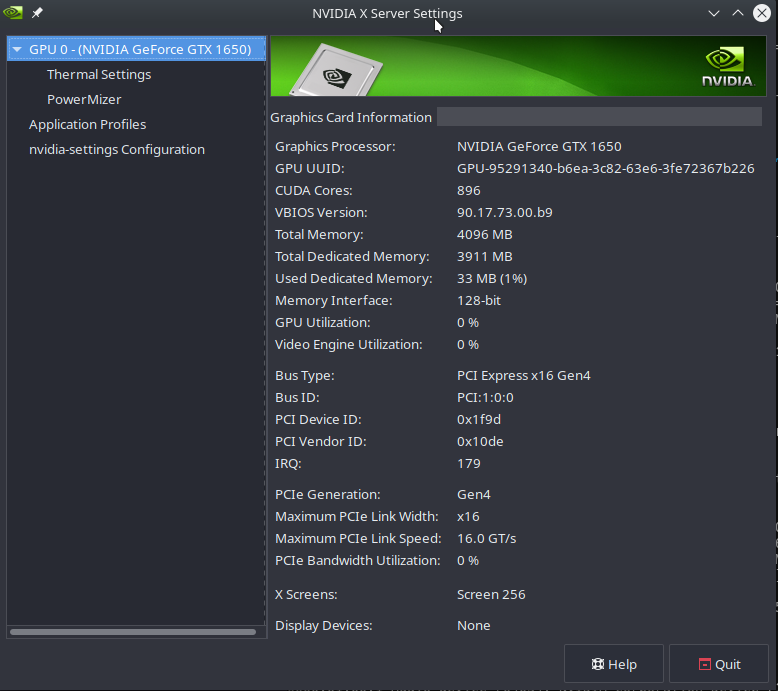Select GPU UUID value text
This screenshot has height=691, width=778.
605,169
